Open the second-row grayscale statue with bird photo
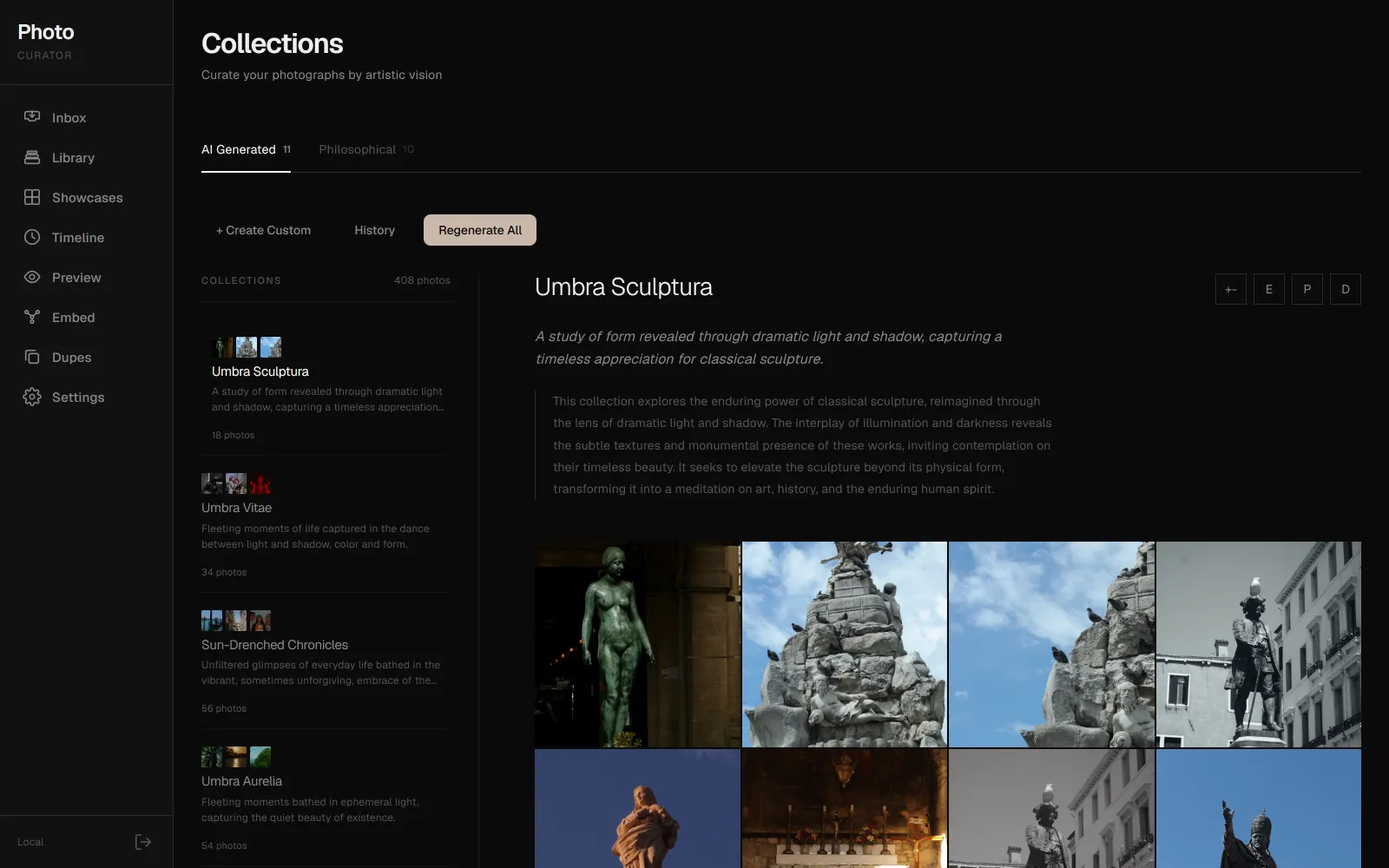Image resolution: width=1389 pixels, height=868 pixels. pos(1051,808)
